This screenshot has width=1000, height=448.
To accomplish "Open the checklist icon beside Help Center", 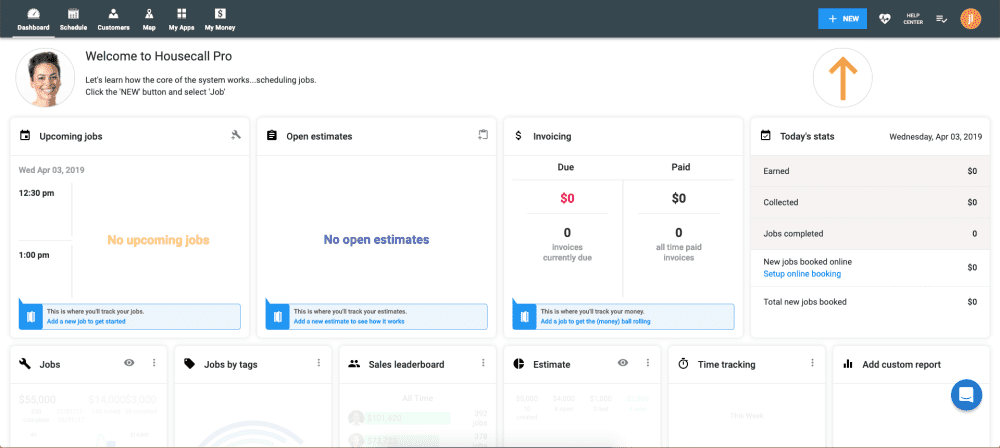I will (x=941, y=19).
